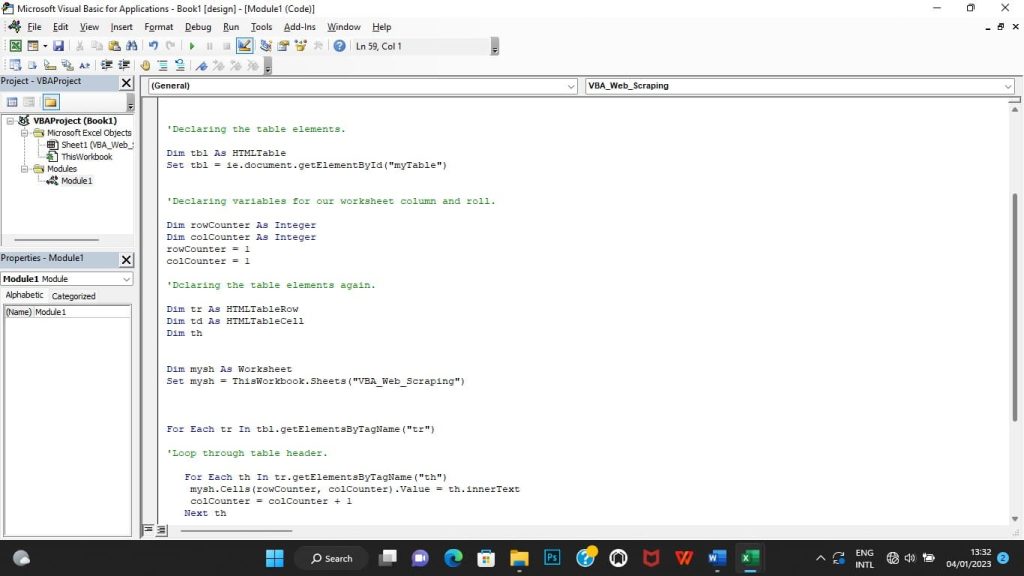1024x576 pixels.
Task: Close the Project - VBAProject pane
Action: coord(127,83)
